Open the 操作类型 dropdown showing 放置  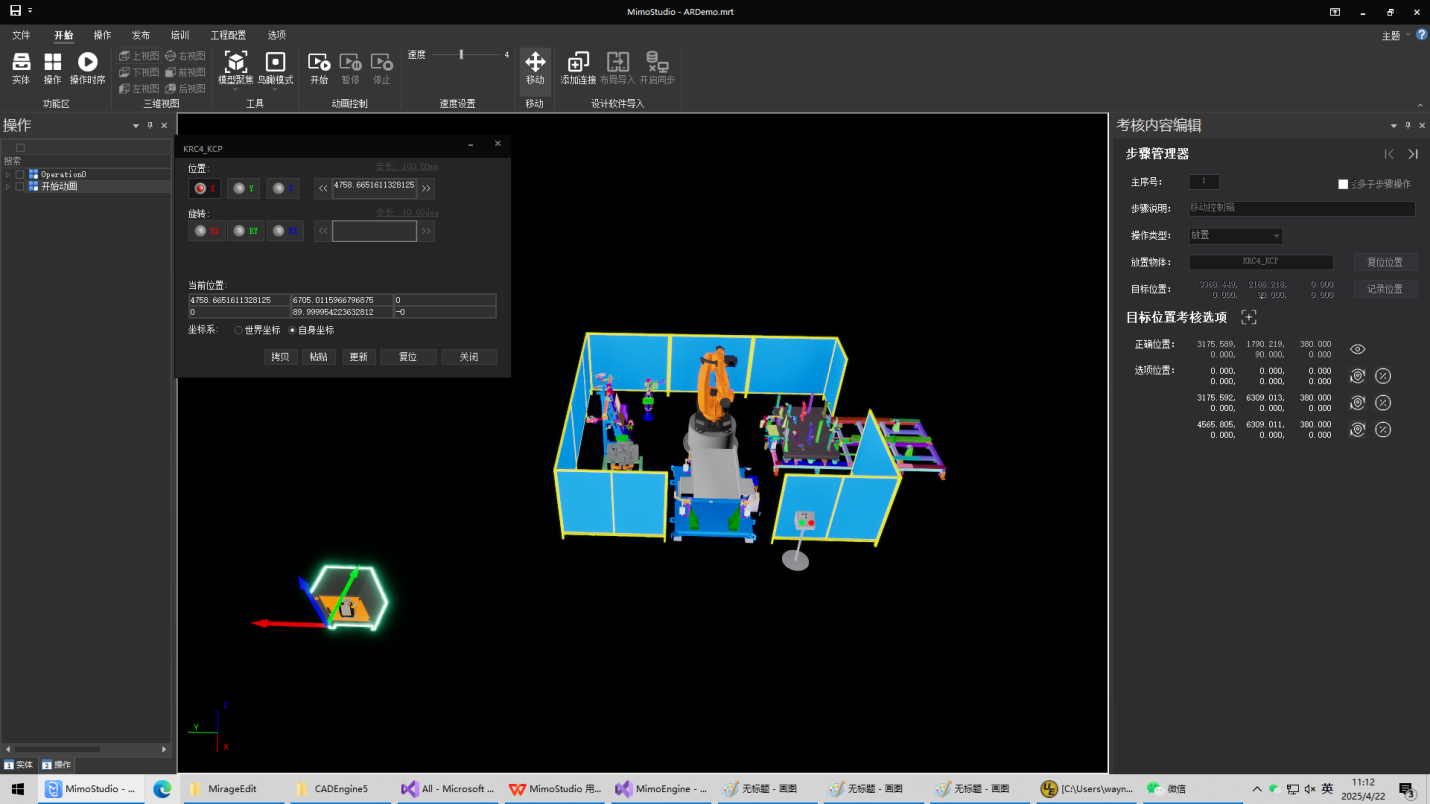click(x=1236, y=236)
